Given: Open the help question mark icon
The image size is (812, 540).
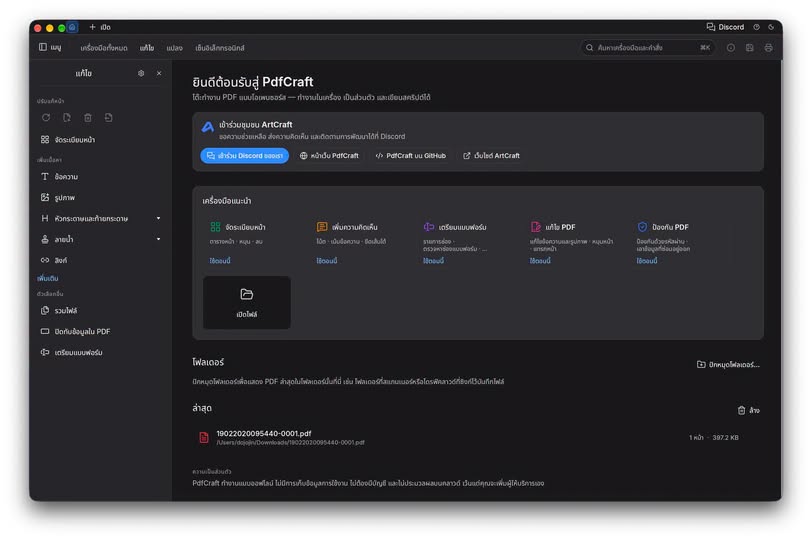Looking at the screenshot, I should [x=757, y=27].
